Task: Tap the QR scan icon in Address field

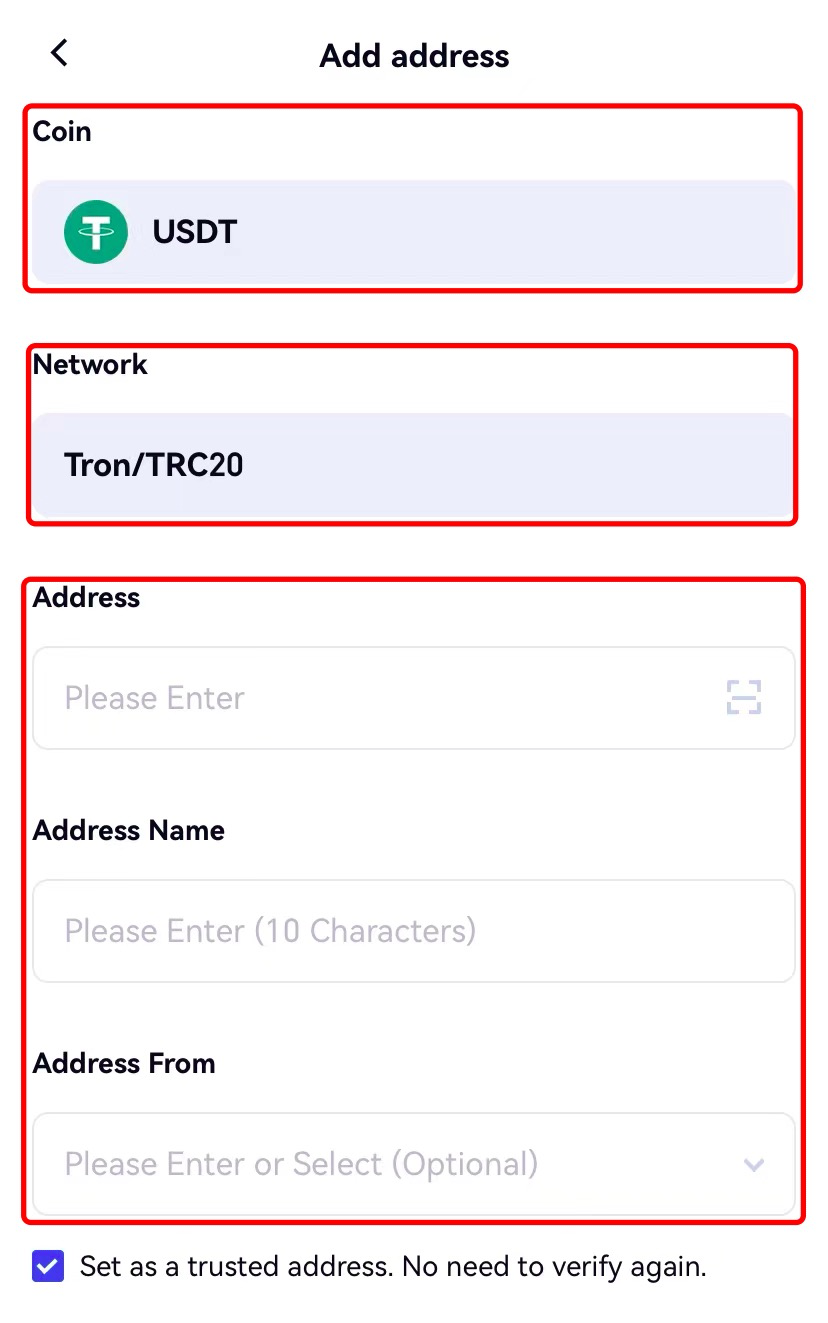Action: 743,697
